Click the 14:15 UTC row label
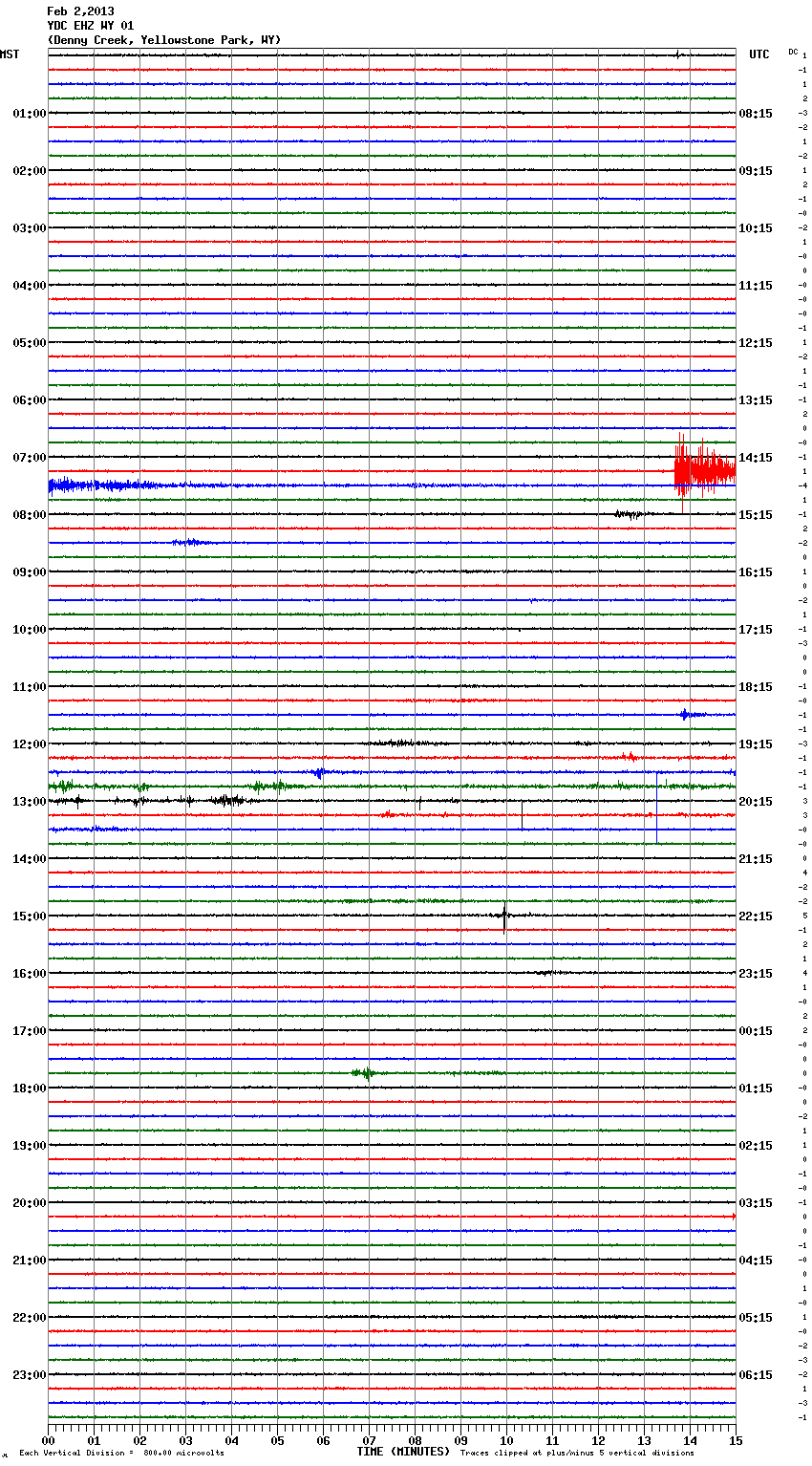The height and width of the screenshot is (1466, 812). click(756, 458)
